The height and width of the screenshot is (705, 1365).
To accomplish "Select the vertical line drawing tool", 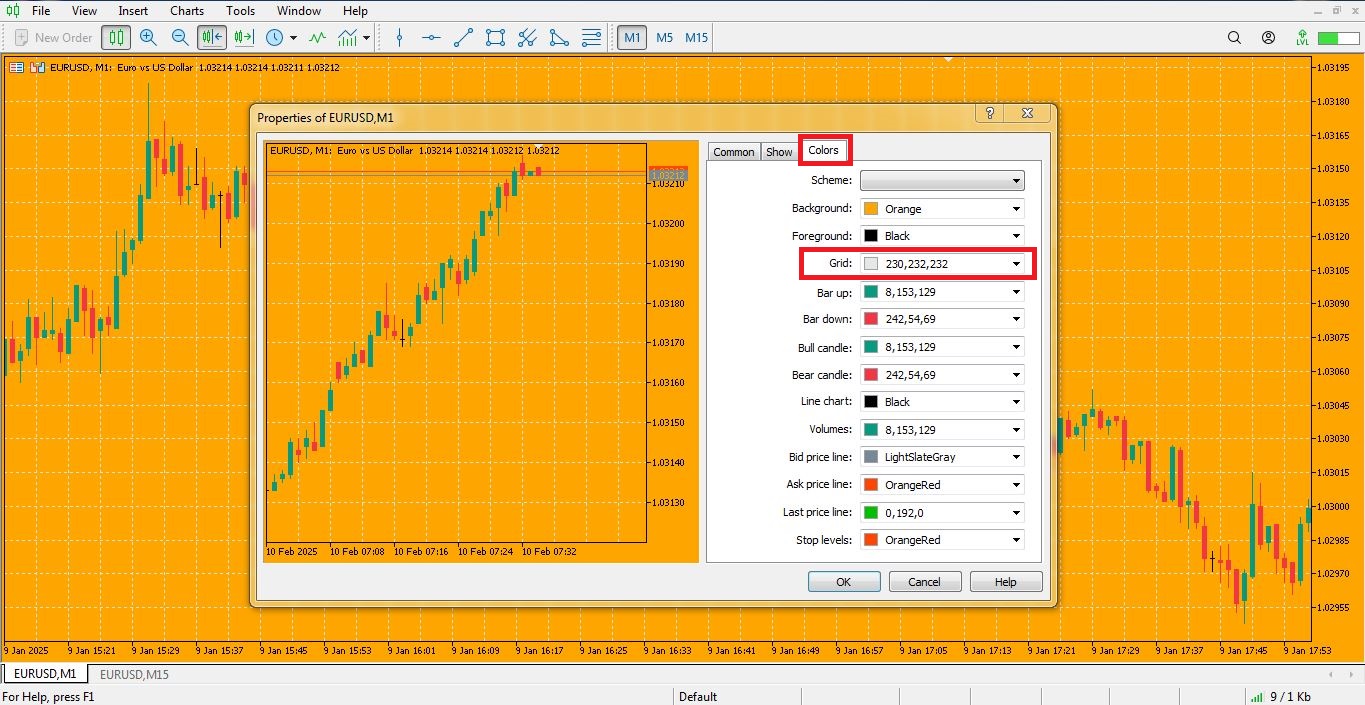I will [x=399, y=38].
